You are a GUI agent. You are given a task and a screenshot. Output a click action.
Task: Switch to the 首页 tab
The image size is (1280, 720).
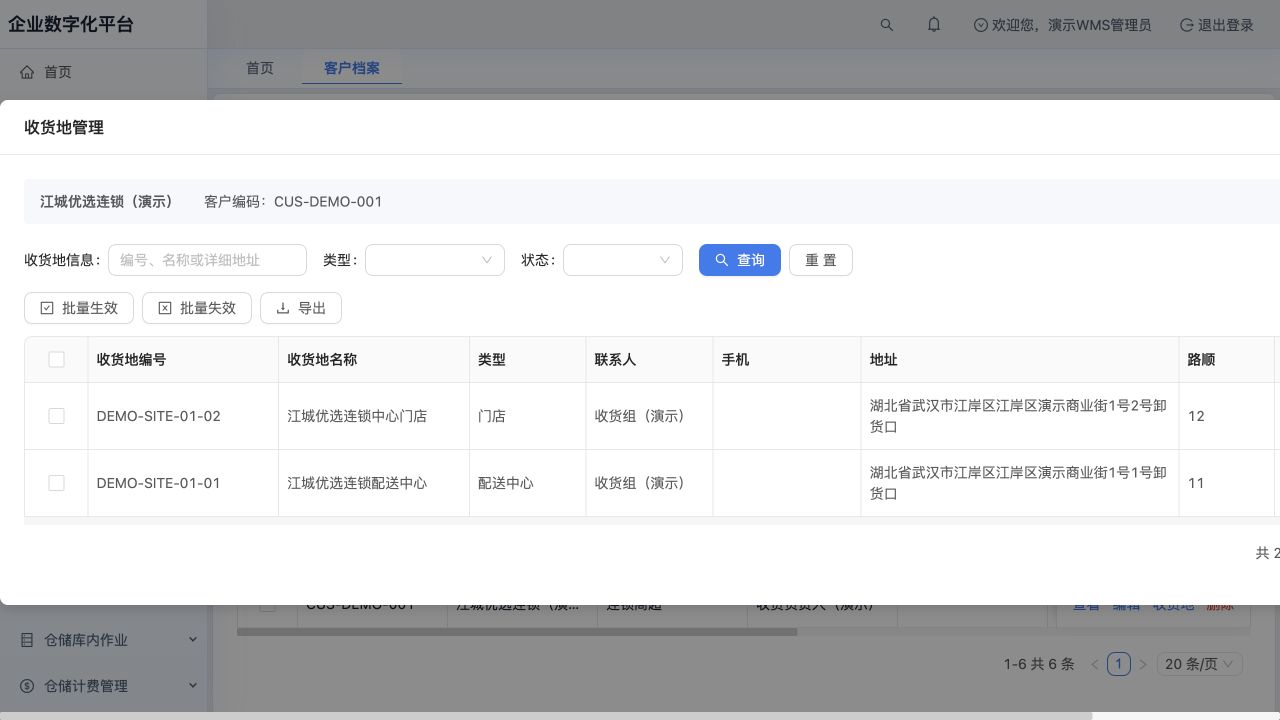(260, 68)
